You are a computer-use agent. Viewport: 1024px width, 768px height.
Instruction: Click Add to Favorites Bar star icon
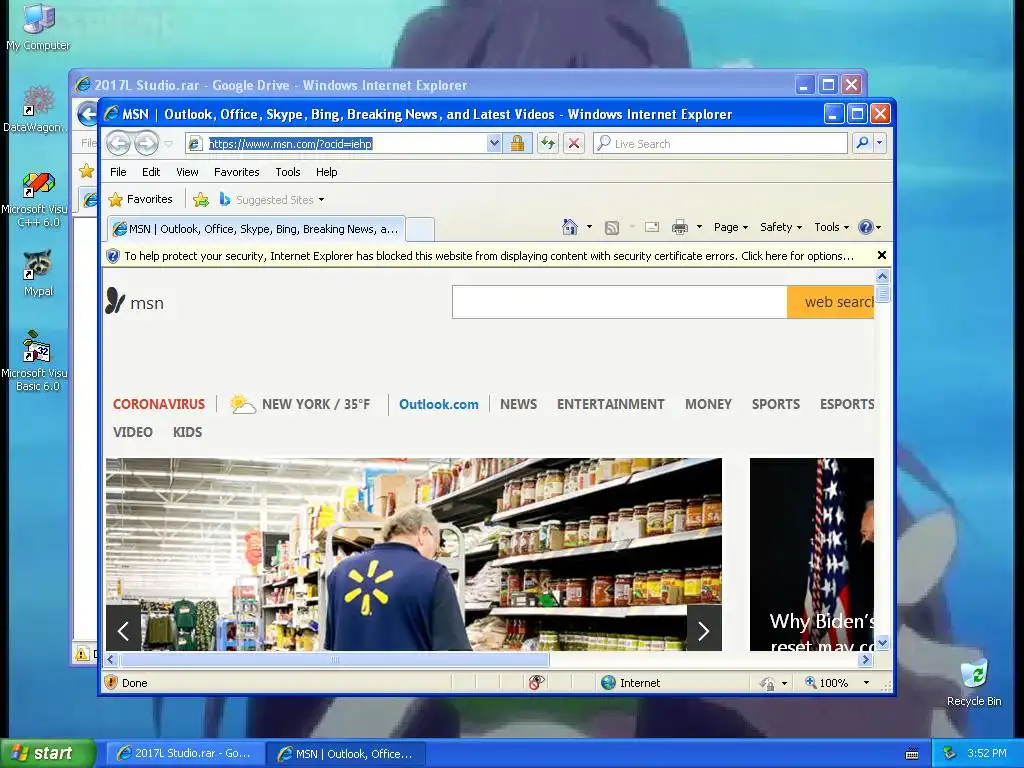[x=201, y=200]
